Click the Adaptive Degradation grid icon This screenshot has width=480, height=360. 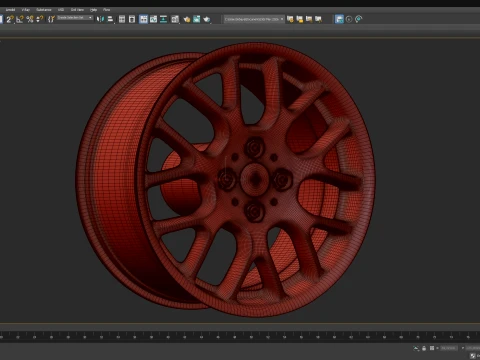432,348
